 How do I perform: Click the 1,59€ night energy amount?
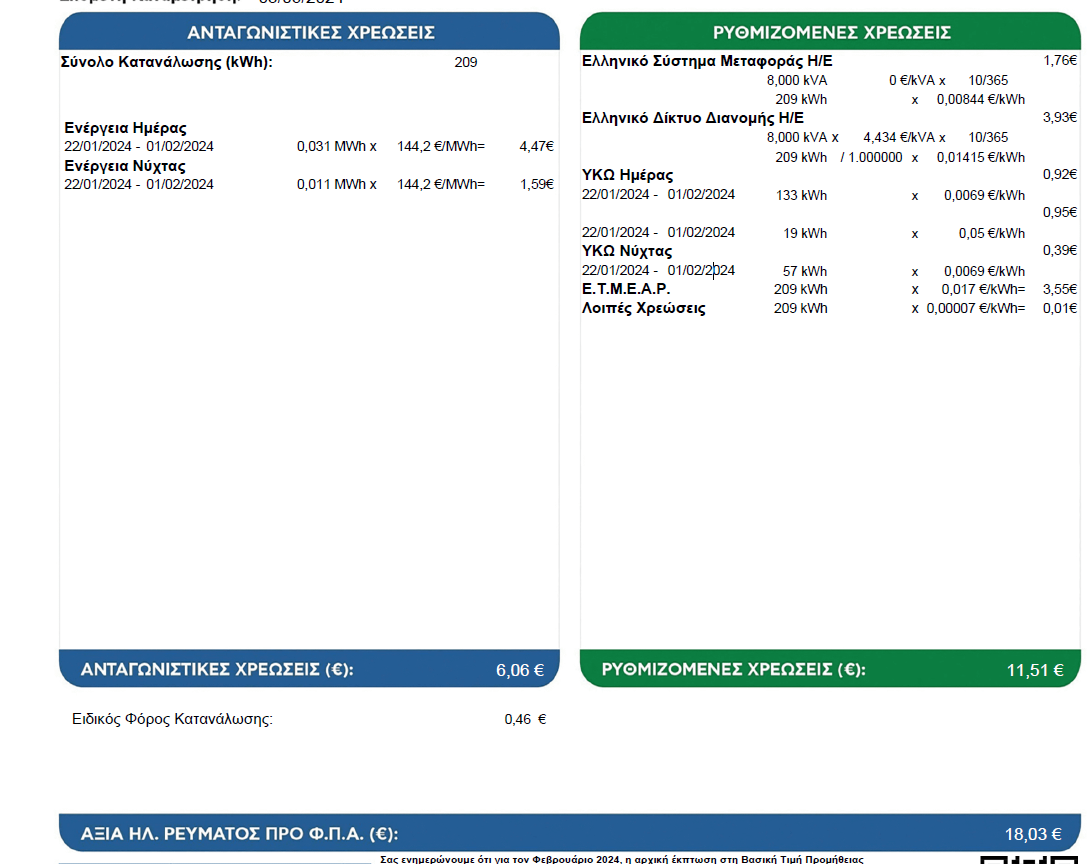click(x=536, y=185)
